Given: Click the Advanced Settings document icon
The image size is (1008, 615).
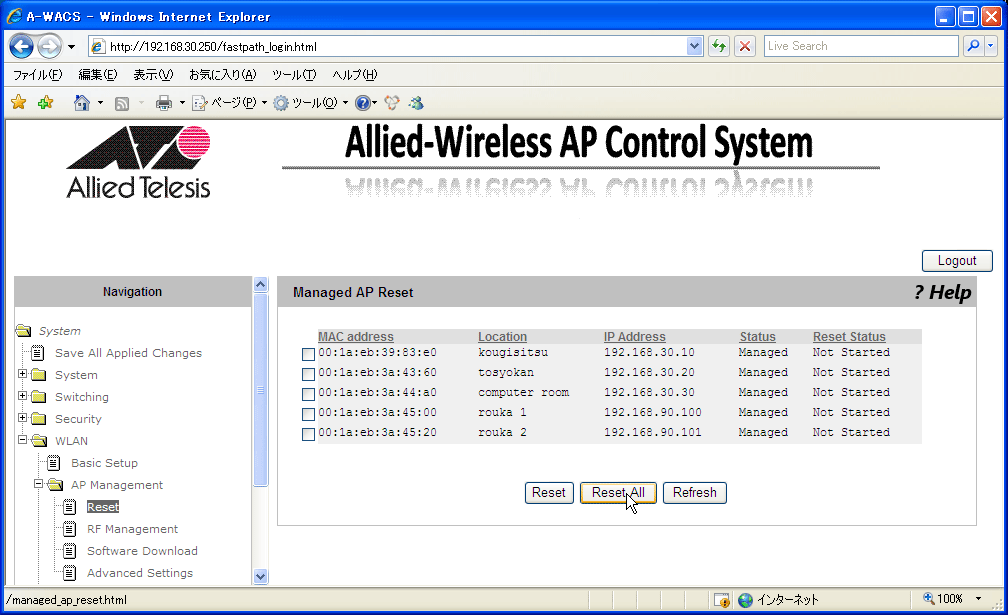Looking at the screenshot, I should [70, 573].
